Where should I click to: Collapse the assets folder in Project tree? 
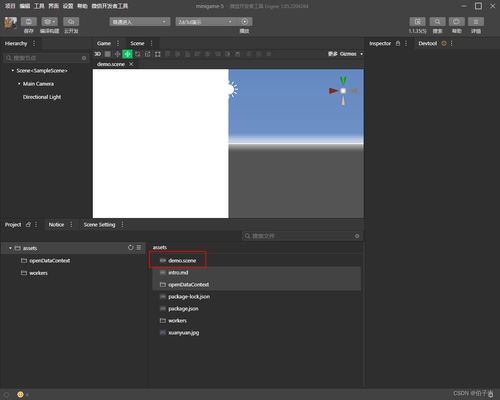coord(10,248)
